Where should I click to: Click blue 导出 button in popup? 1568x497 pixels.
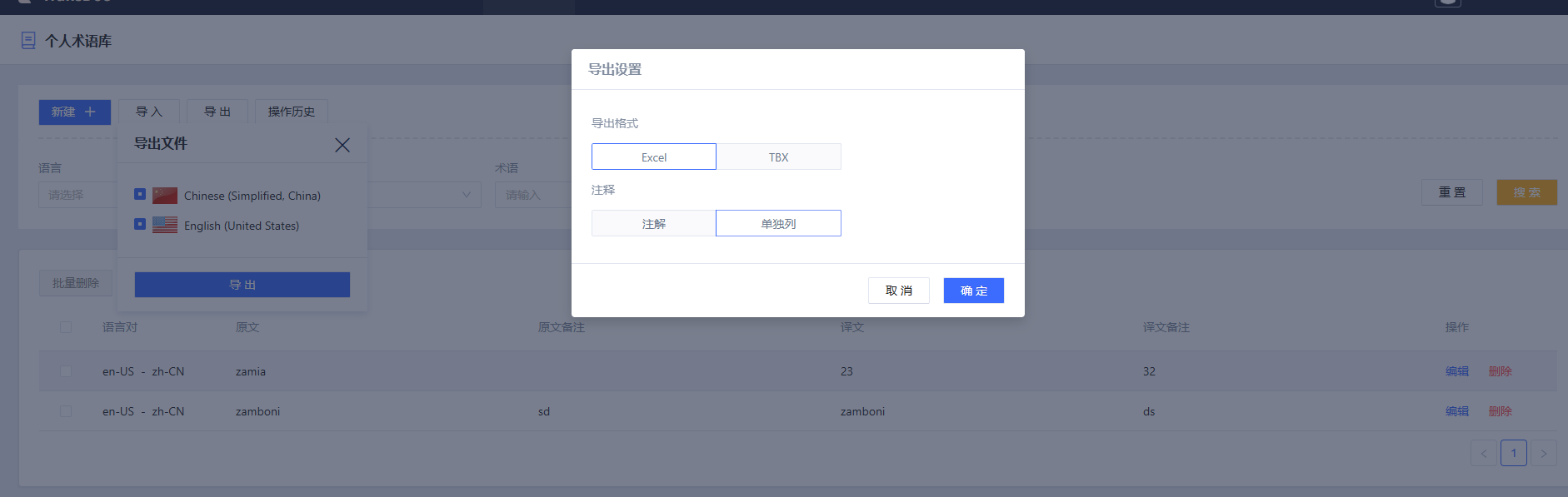point(242,285)
